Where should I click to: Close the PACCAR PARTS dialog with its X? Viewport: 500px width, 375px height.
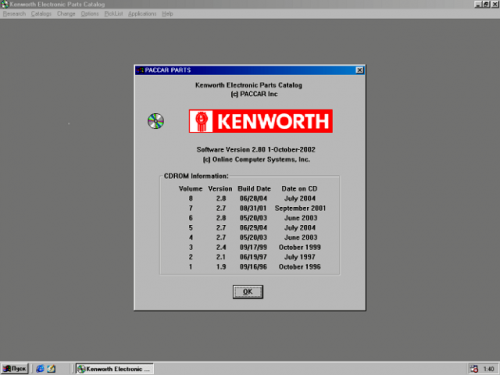359,70
